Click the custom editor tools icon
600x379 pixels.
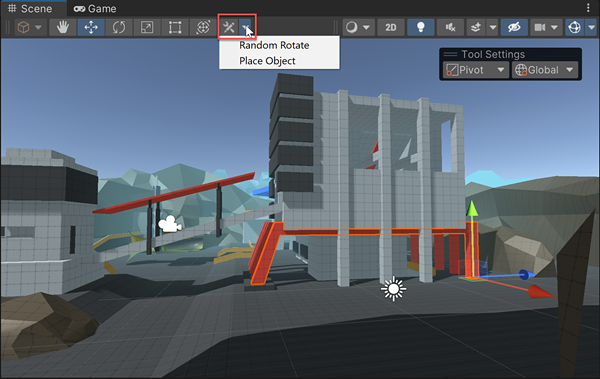(x=229, y=27)
